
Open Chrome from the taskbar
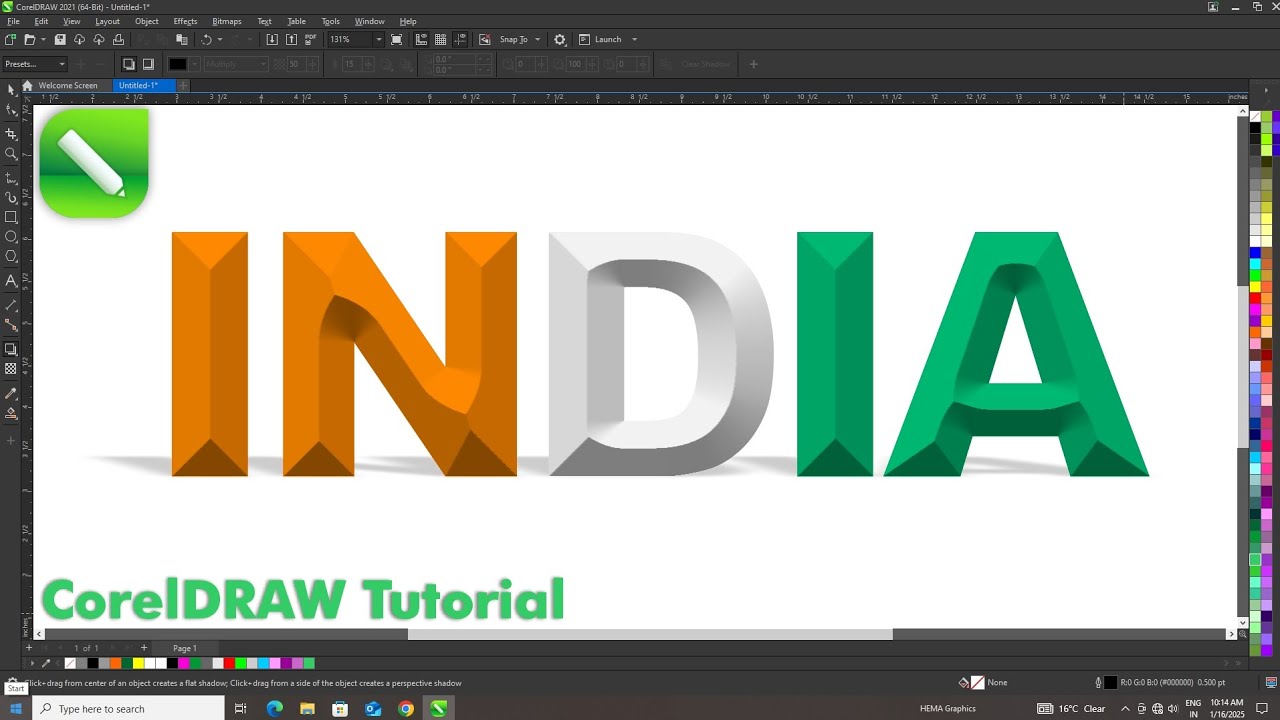click(405, 708)
